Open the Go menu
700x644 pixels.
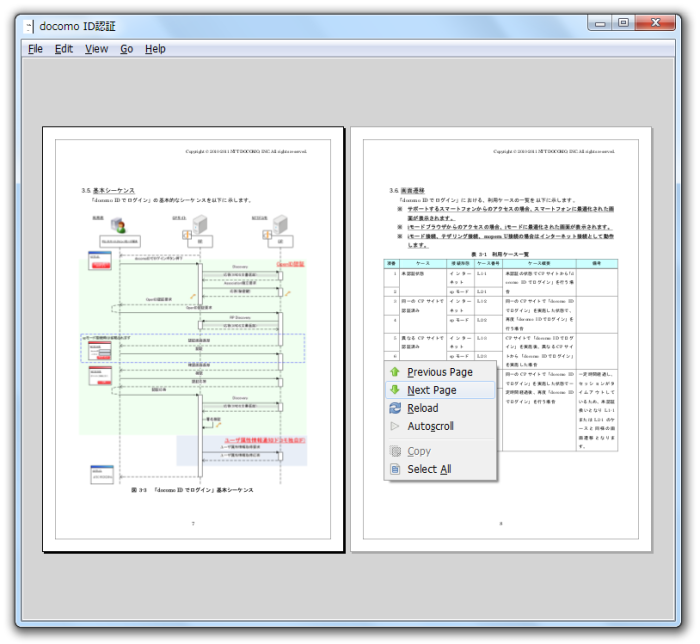(x=126, y=49)
